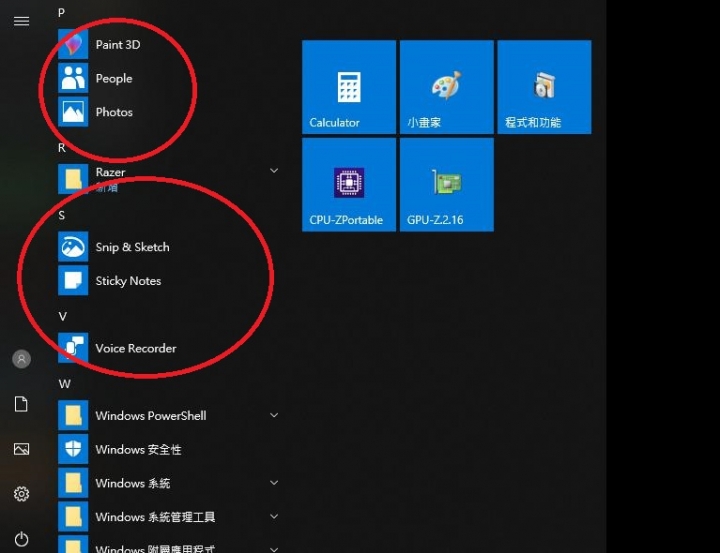Image resolution: width=720 pixels, height=553 pixels.
Task: Jump via the letter V header
Action: pos(62,316)
